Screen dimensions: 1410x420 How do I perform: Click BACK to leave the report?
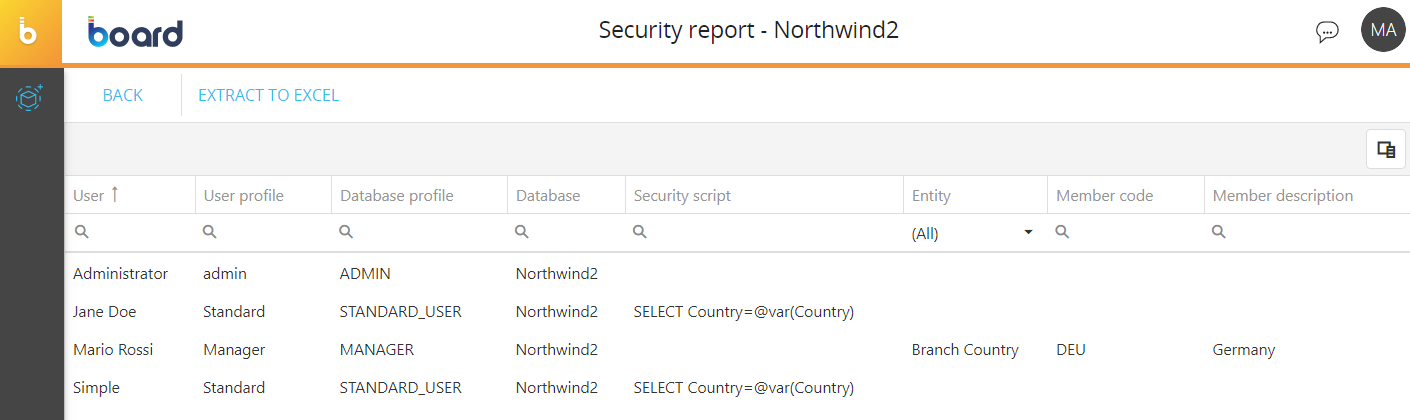pos(122,95)
